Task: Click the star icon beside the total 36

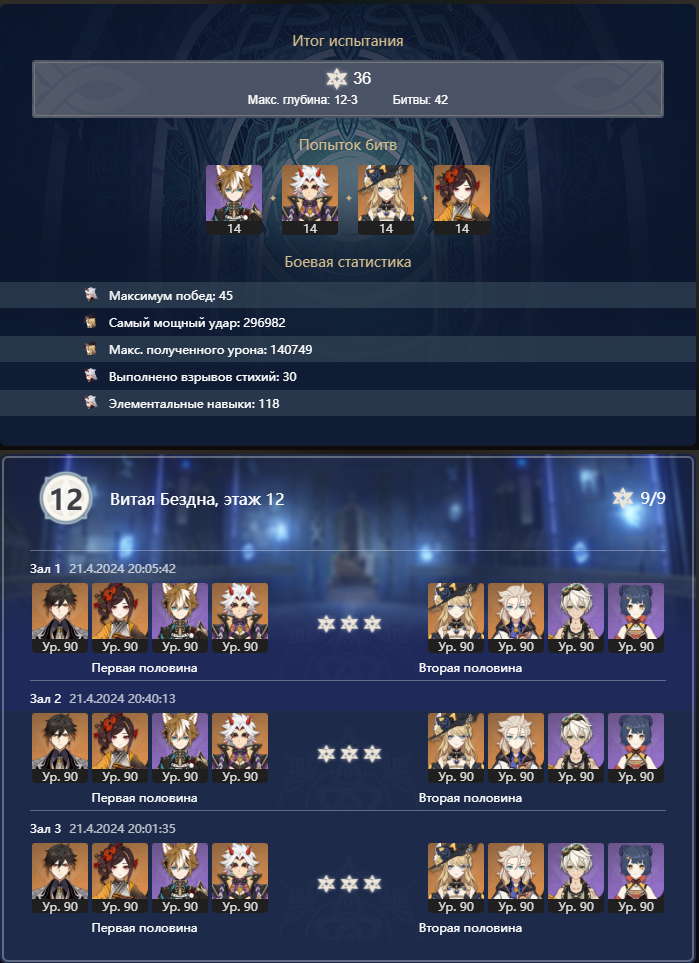Action: pyautogui.click(x=336, y=79)
